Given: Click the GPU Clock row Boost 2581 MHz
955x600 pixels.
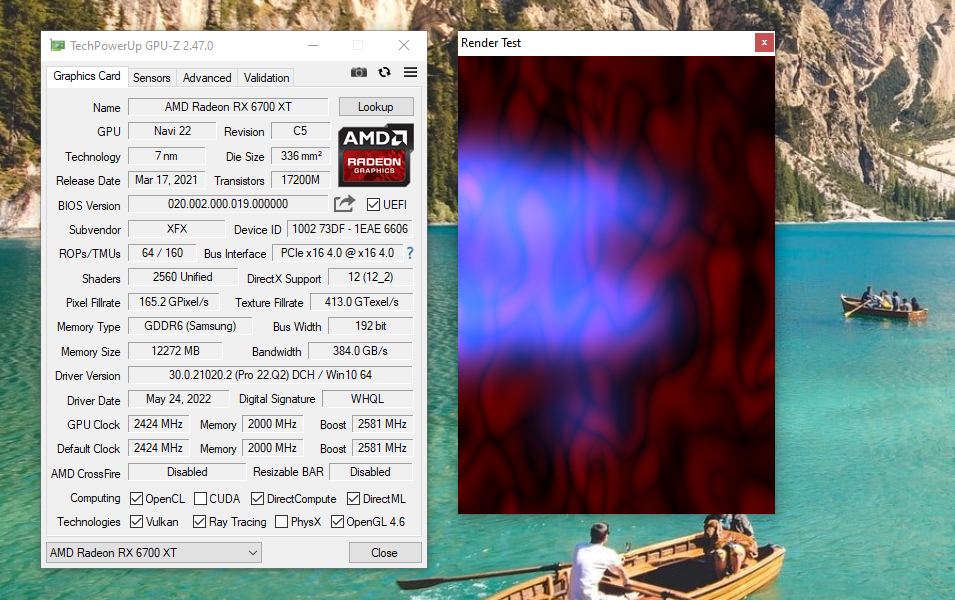Looking at the screenshot, I should pyautogui.click(x=382, y=423).
